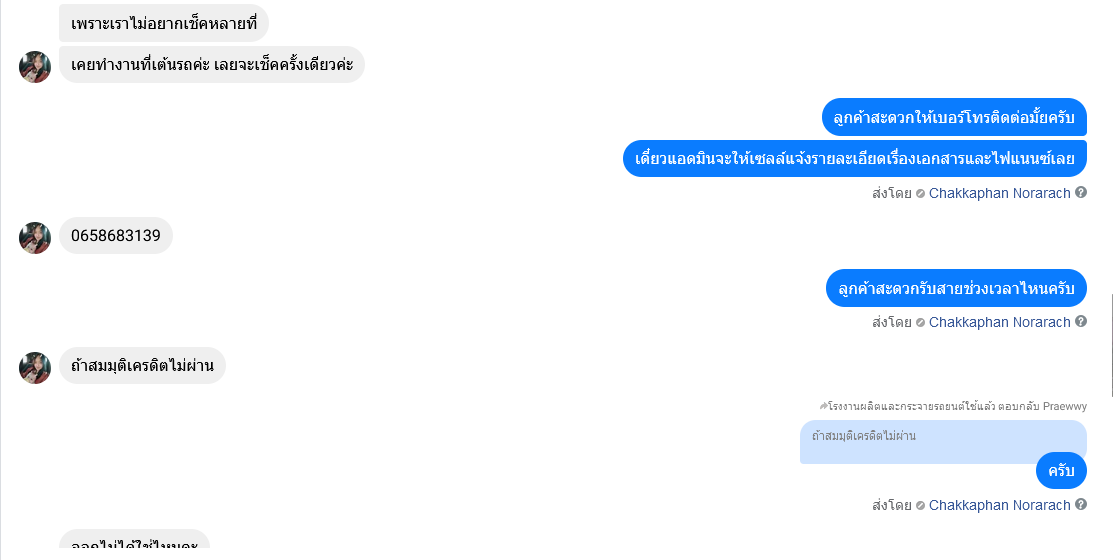The width and height of the screenshot is (1113, 560).
Task: Click the customer avatar beside the ถ้าสมมุติเครดิตไม่ผ่าน message
Action: (x=35, y=368)
